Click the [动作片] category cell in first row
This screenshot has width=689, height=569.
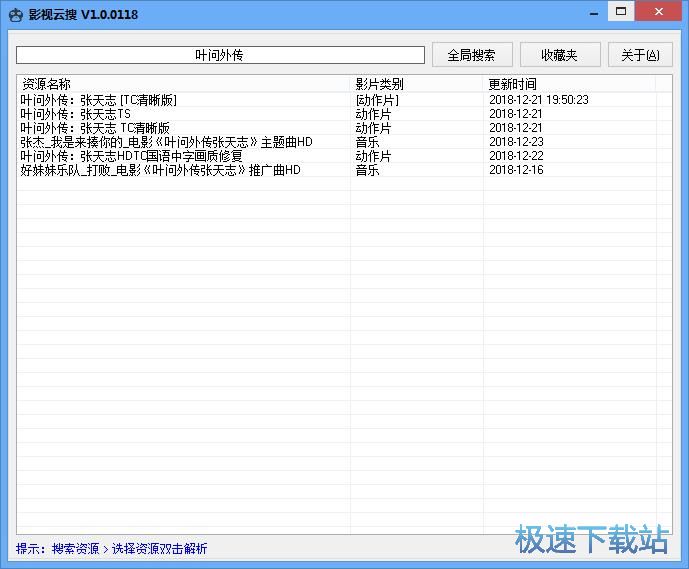point(377,100)
